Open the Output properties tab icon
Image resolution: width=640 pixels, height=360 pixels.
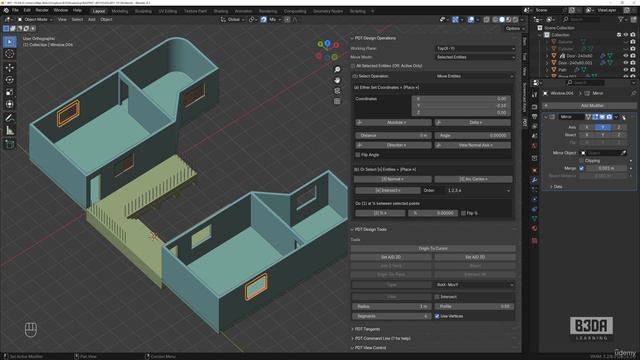click(x=535, y=116)
